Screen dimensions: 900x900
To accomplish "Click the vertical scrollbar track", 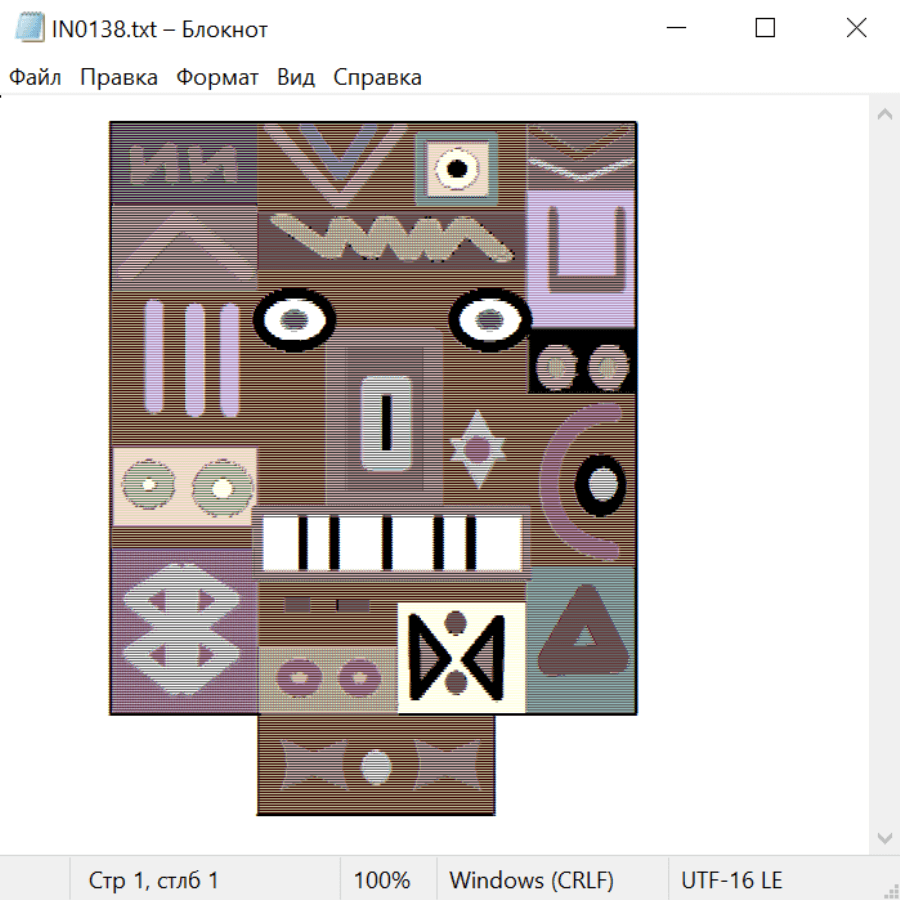I will pos(884,470).
